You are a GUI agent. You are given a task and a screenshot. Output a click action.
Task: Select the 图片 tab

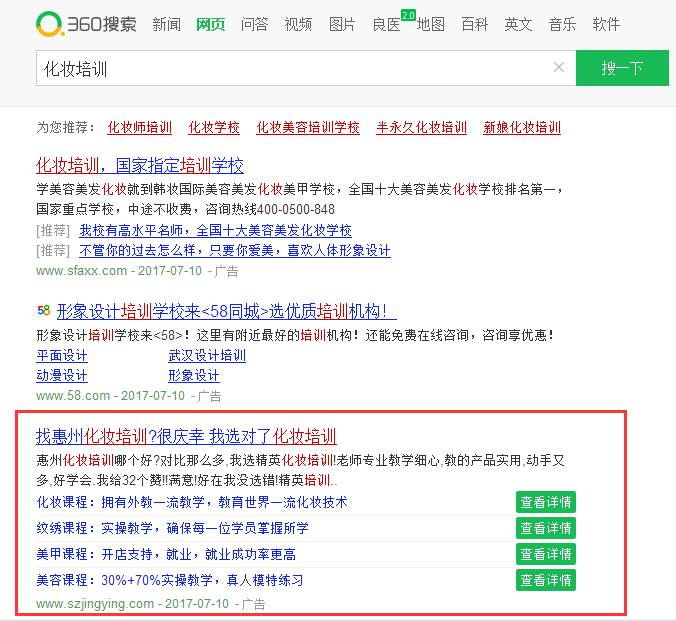[x=342, y=24]
